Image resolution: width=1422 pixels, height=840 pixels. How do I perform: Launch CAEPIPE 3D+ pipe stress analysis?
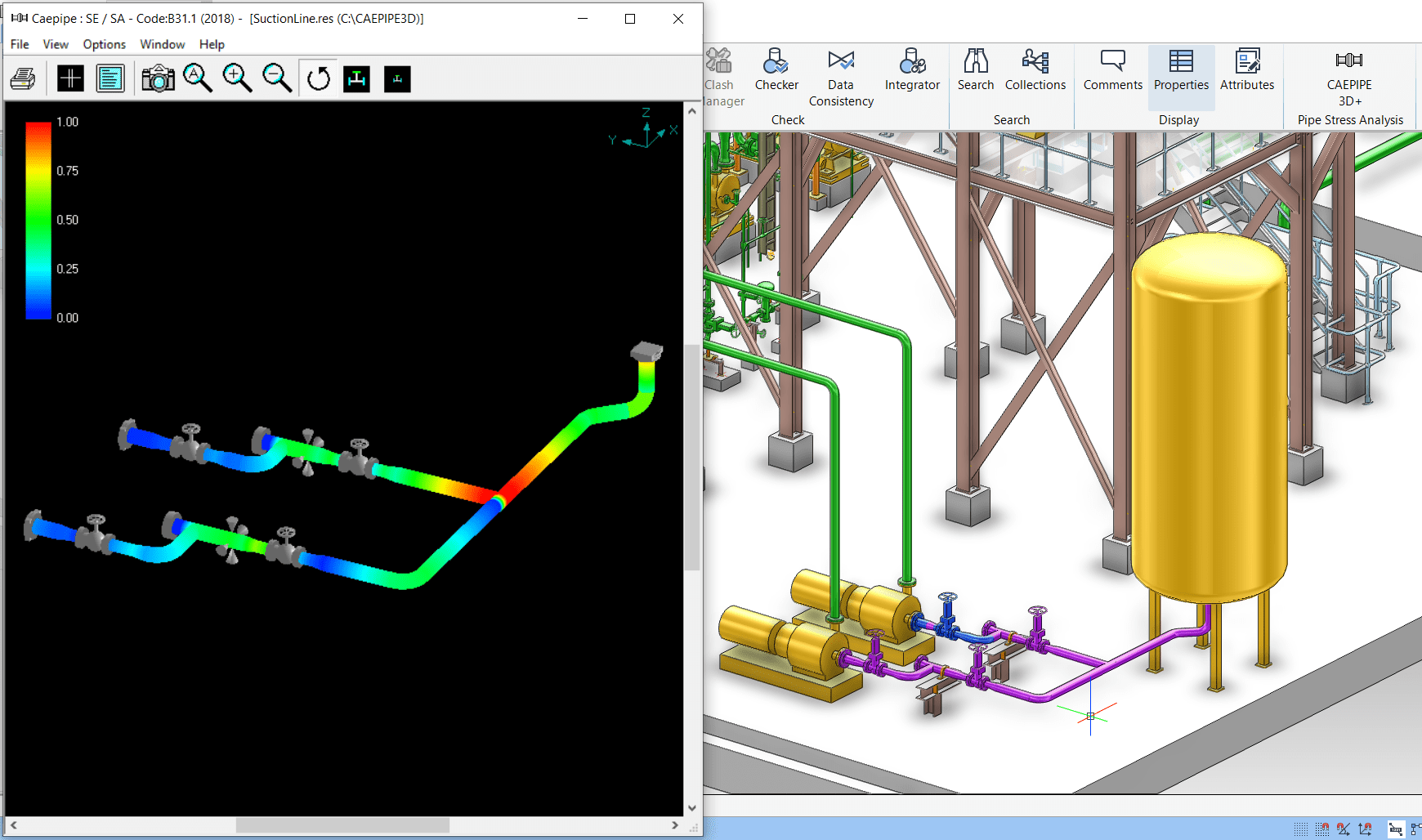(1349, 78)
